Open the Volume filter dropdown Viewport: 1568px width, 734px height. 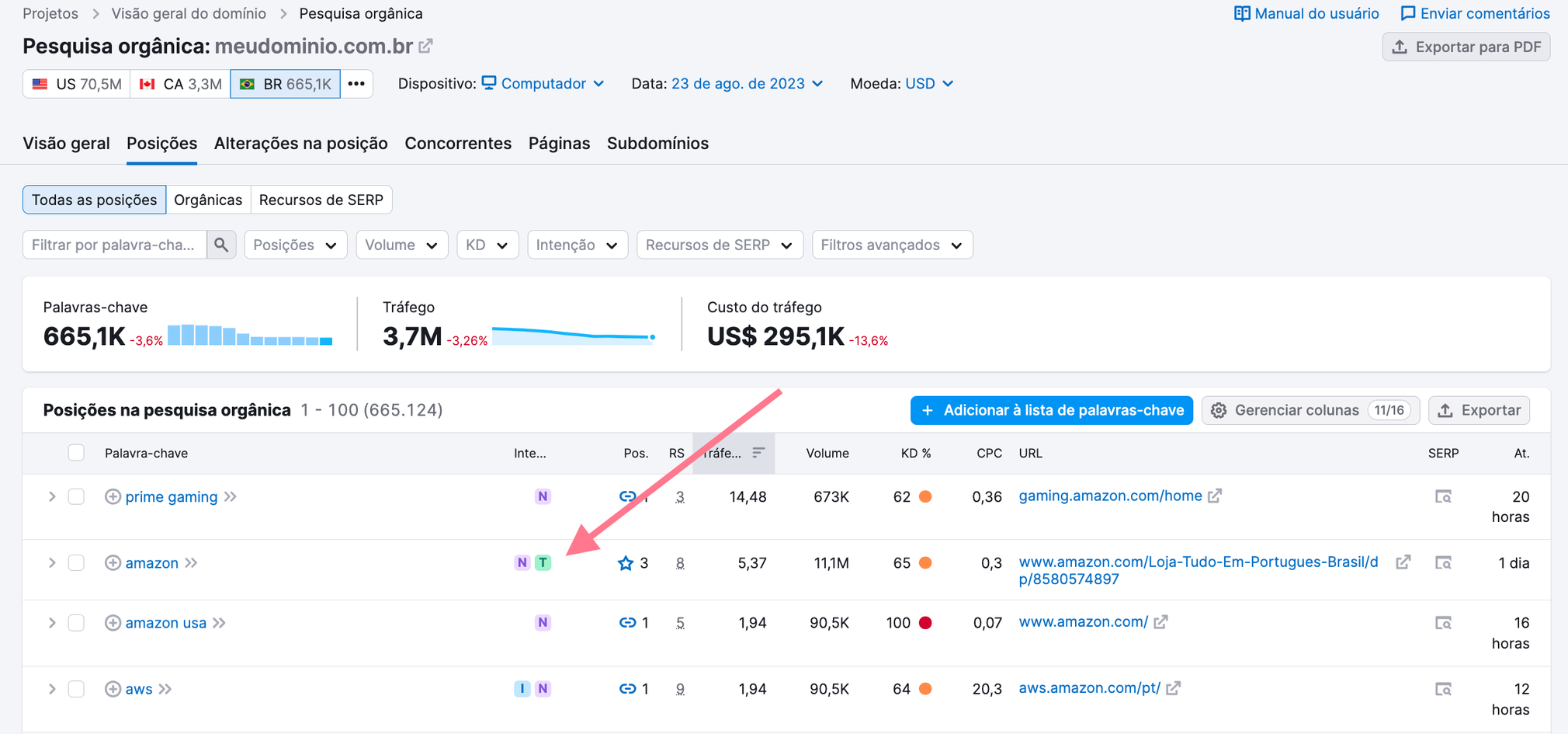[401, 245]
